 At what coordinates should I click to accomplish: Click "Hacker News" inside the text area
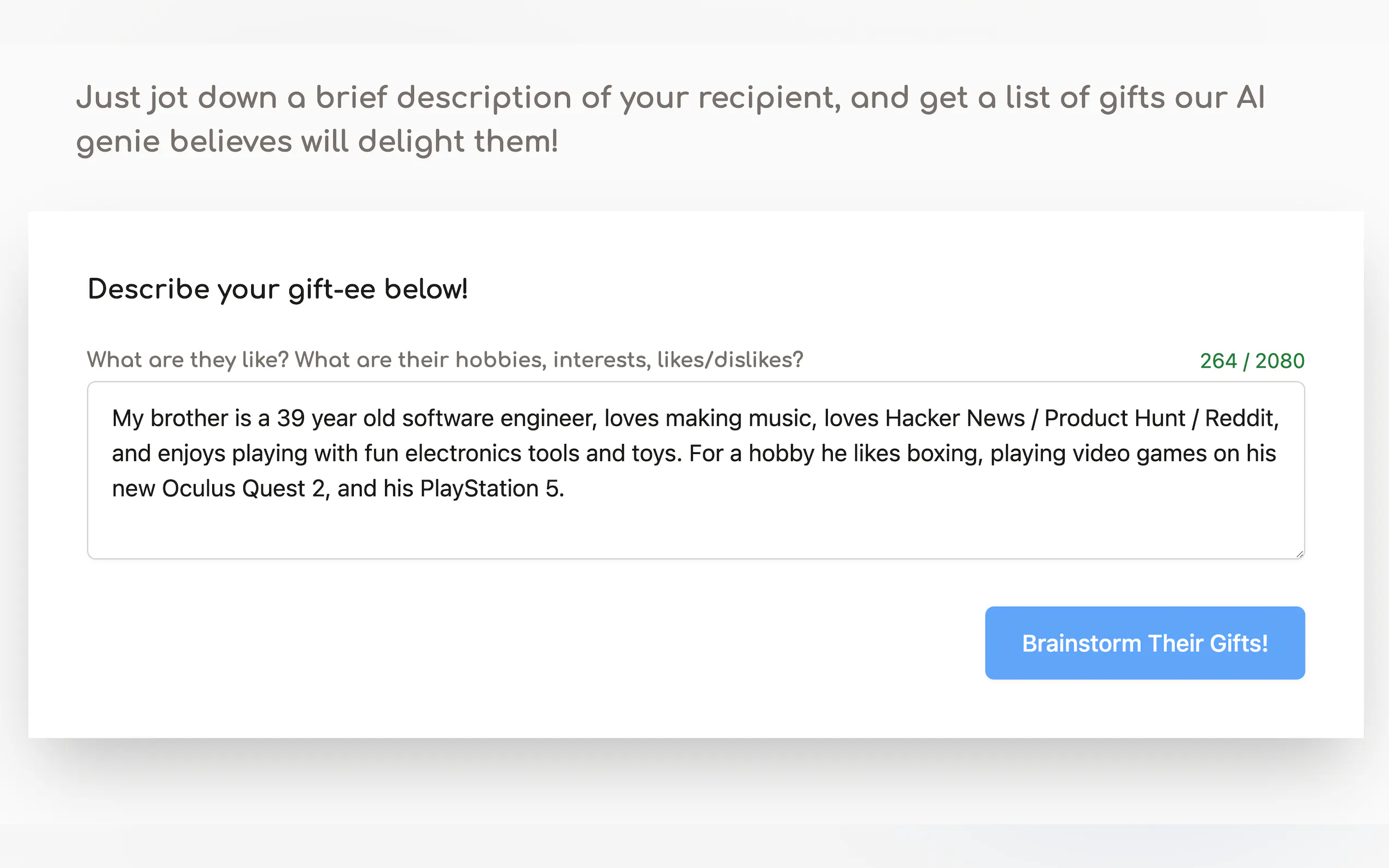954,419
